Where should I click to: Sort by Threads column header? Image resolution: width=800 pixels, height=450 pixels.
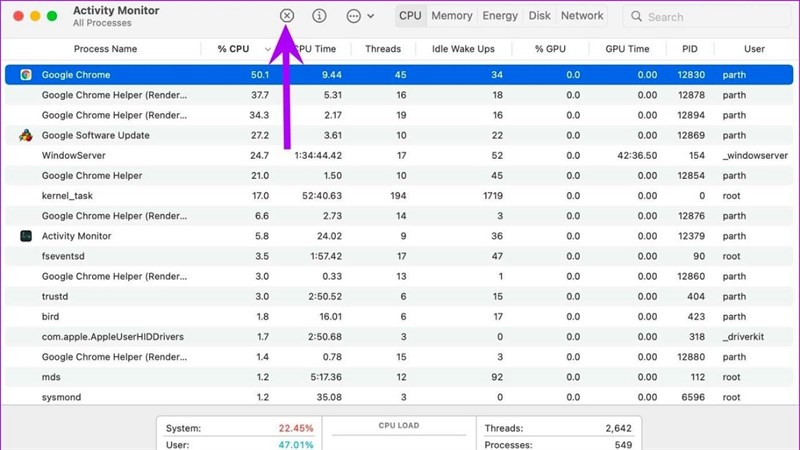(383, 49)
